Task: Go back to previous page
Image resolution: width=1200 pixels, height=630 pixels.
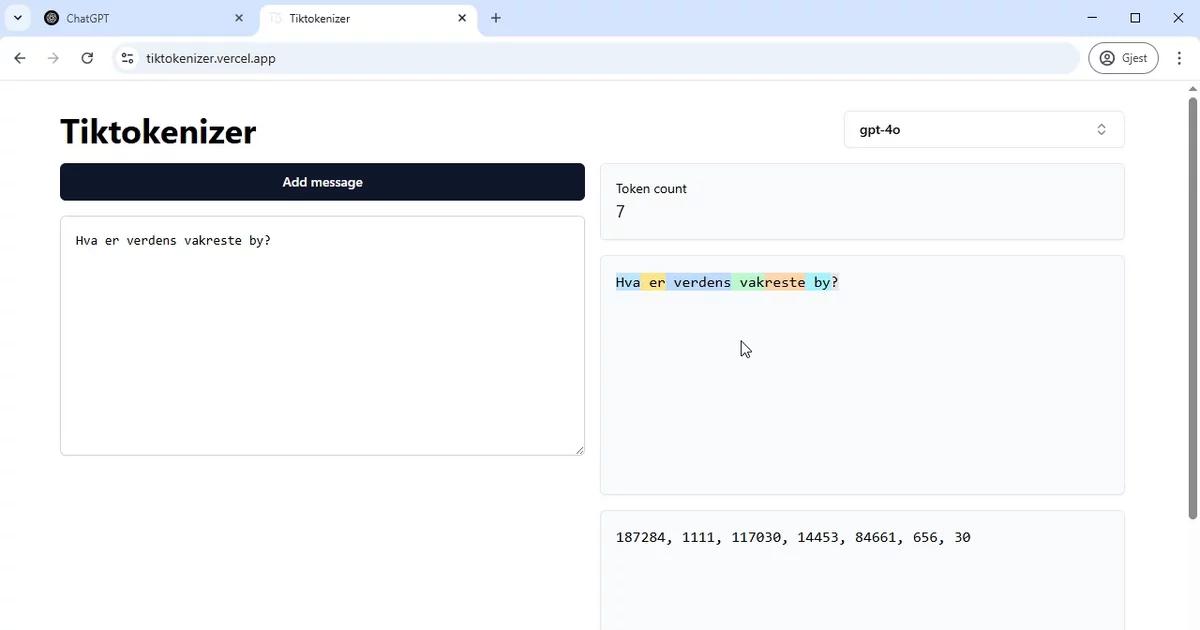Action: 20,58
